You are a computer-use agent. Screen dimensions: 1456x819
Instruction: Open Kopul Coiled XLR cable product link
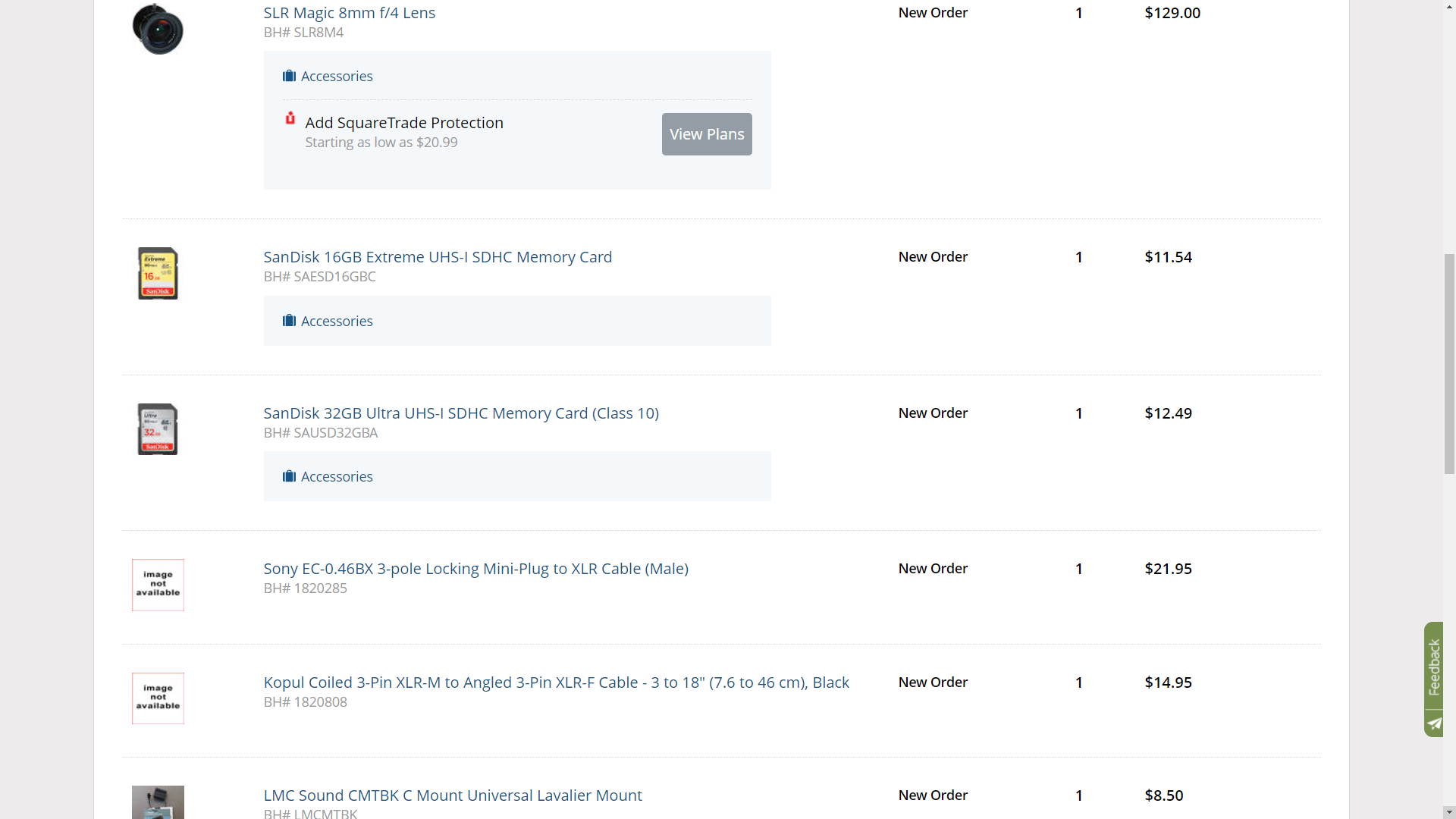(556, 682)
